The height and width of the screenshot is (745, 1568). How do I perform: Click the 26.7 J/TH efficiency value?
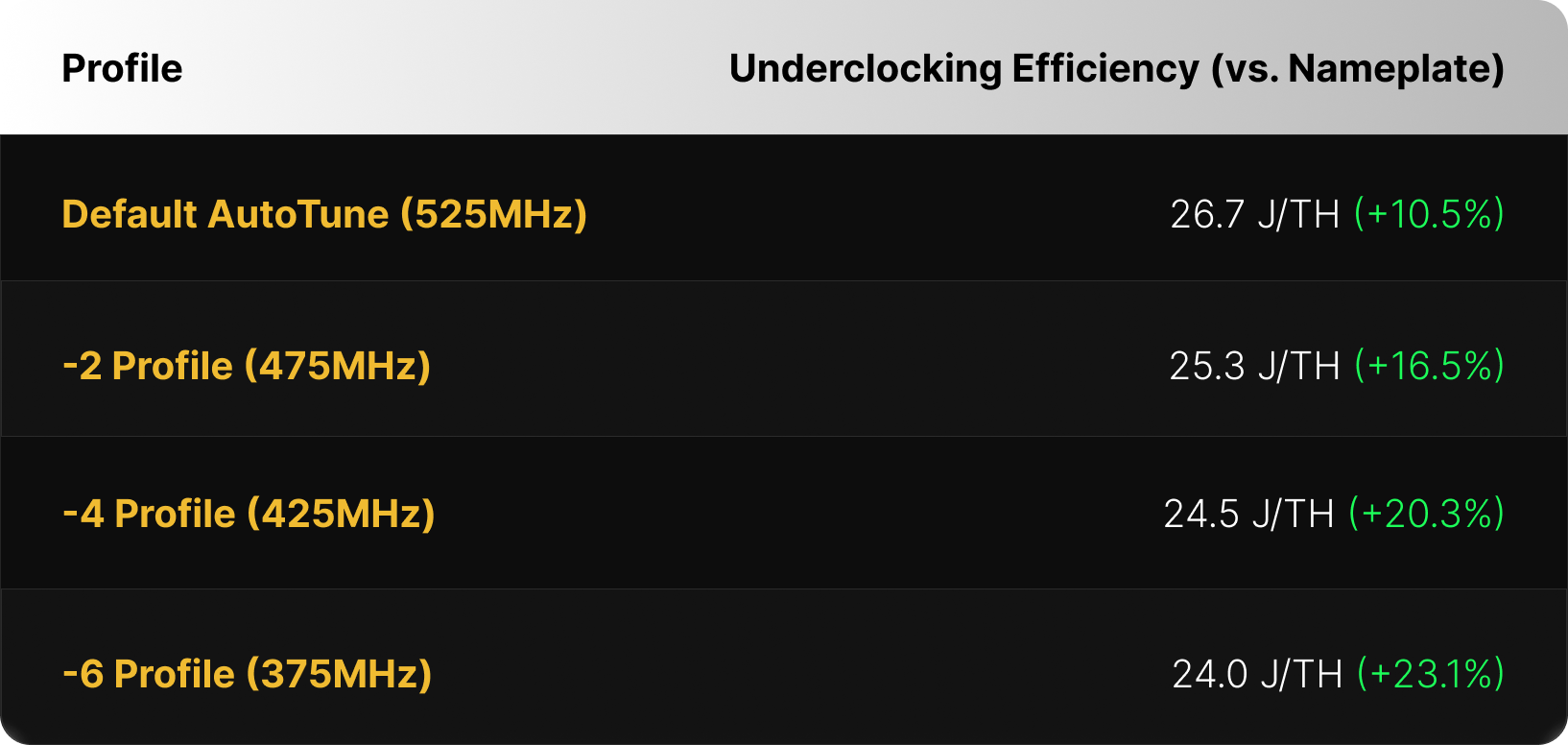click(1254, 214)
